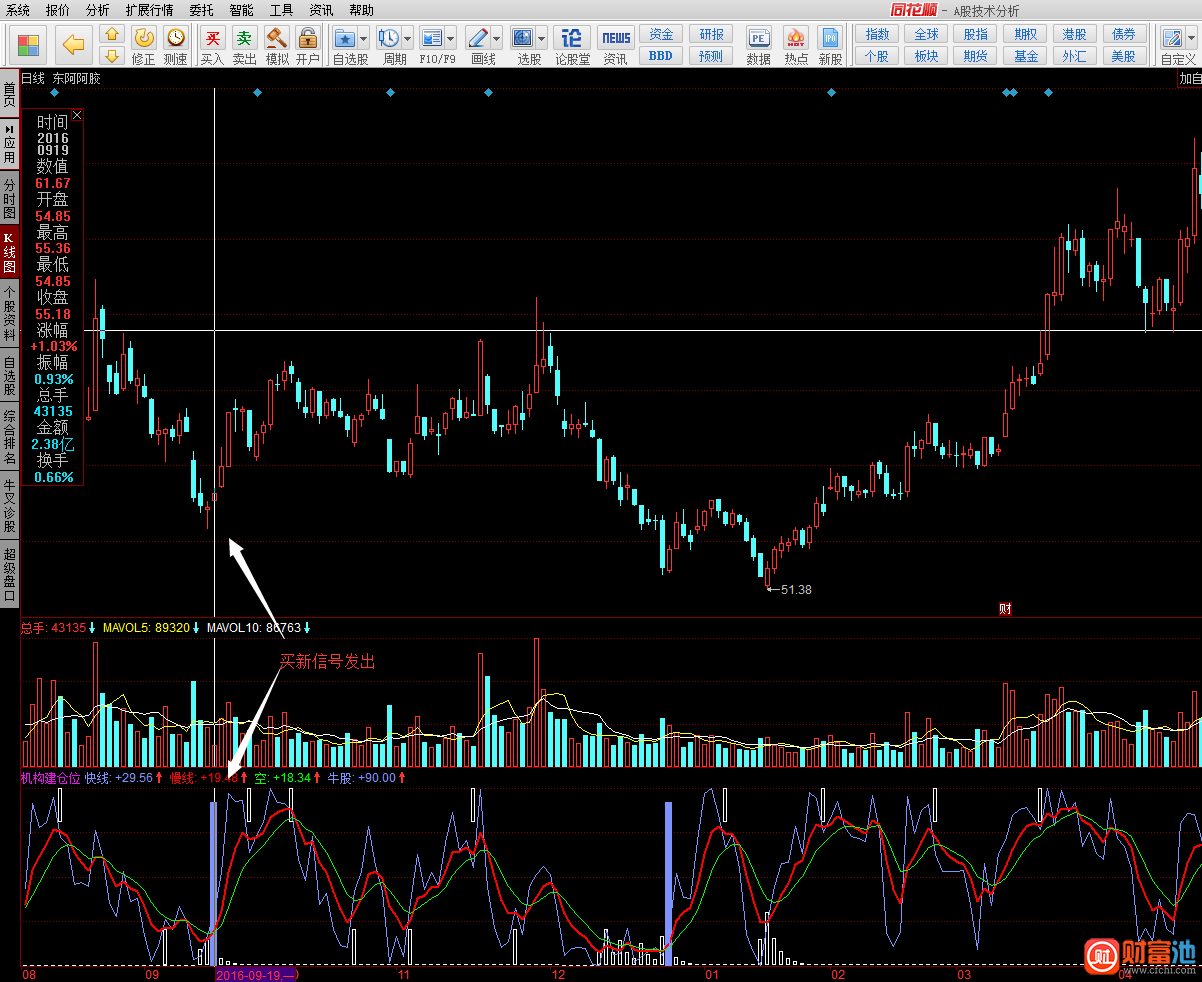Open the 牛叉诊股 sidebar tab
The width and height of the screenshot is (1202, 982).
pos(9,506)
